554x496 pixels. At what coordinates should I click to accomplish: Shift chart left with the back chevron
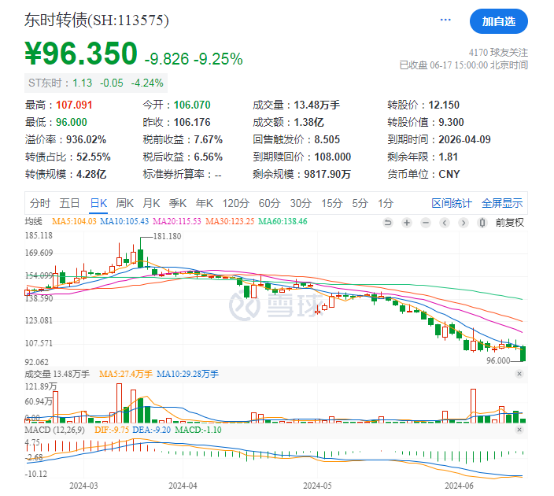pyautogui.click(x=444, y=223)
